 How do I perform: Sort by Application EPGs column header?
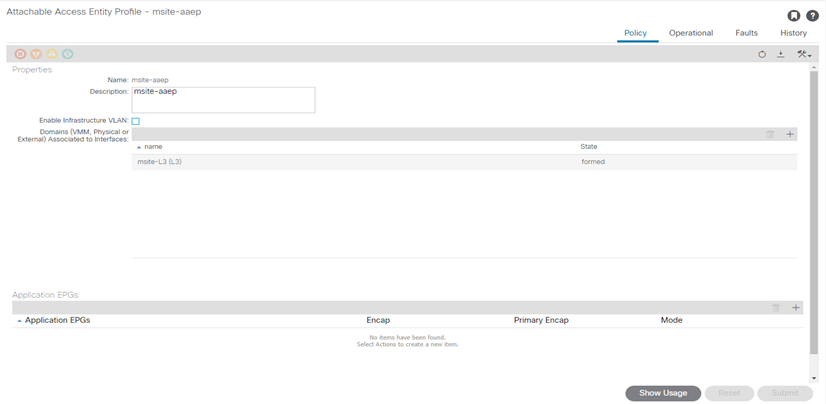(59, 320)
